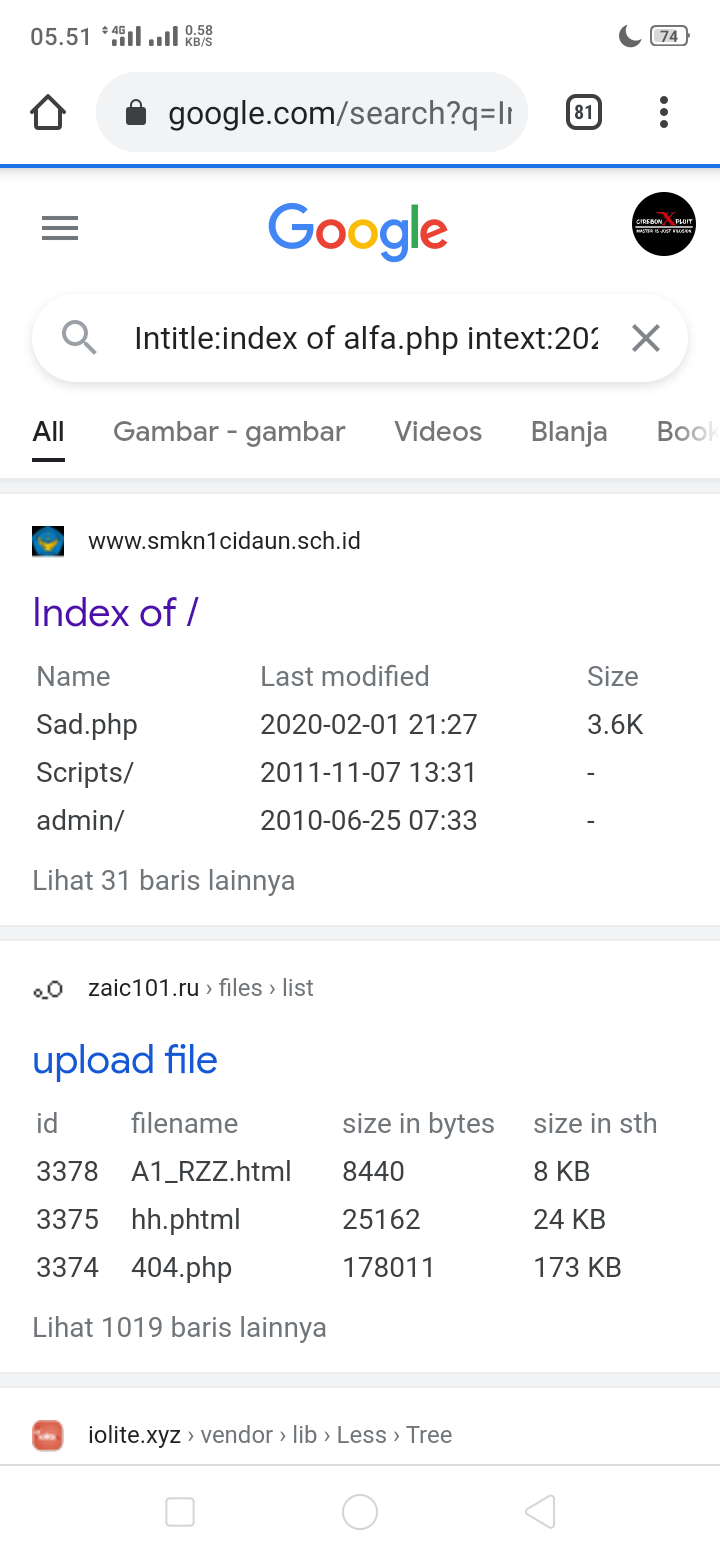Screen dimensions: 720x1560
Task: Open the "Index of /" result link
Action: coord(116,612)
